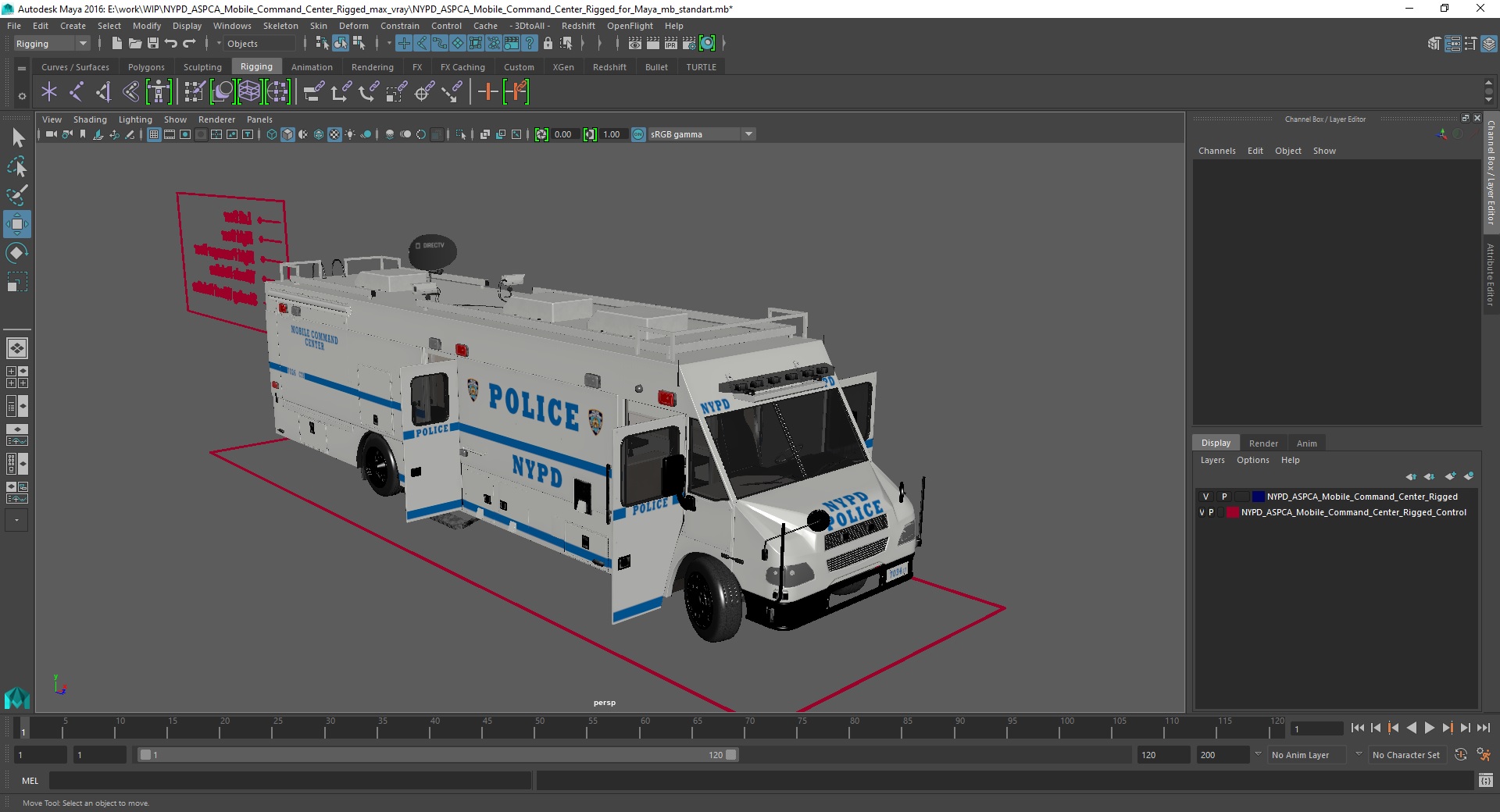Click the Render current frame icon
1500x812 pixels.
pos(653,44)
